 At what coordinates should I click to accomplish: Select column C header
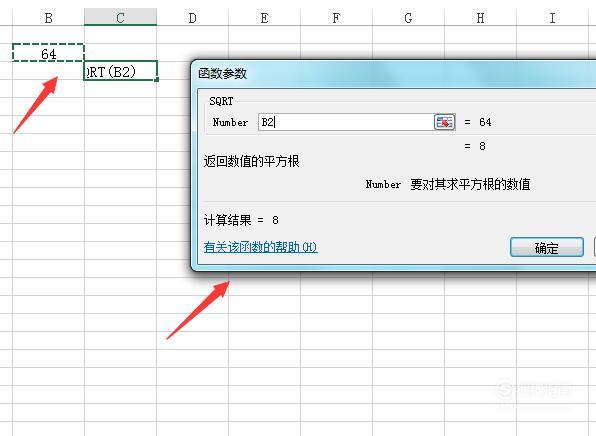[x=120, y=17]
